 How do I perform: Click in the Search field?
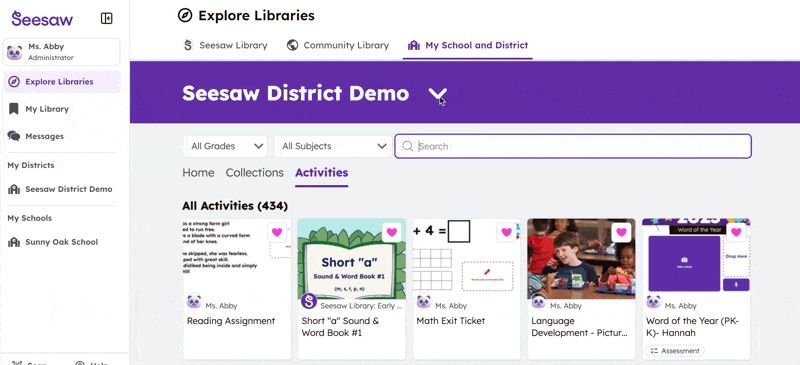pos(573,147)
